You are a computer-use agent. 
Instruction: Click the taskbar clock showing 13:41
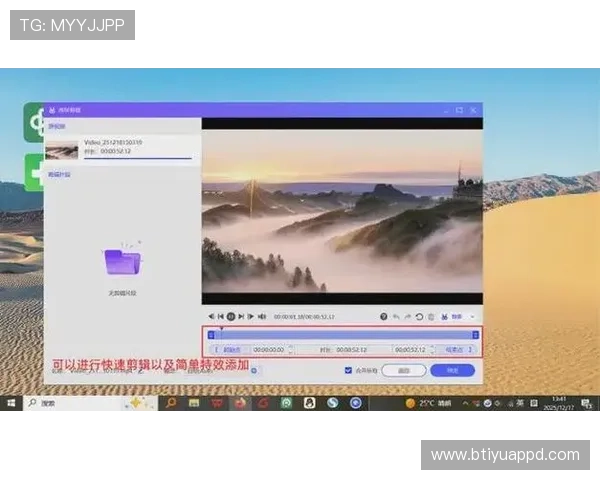pos(559,403)
